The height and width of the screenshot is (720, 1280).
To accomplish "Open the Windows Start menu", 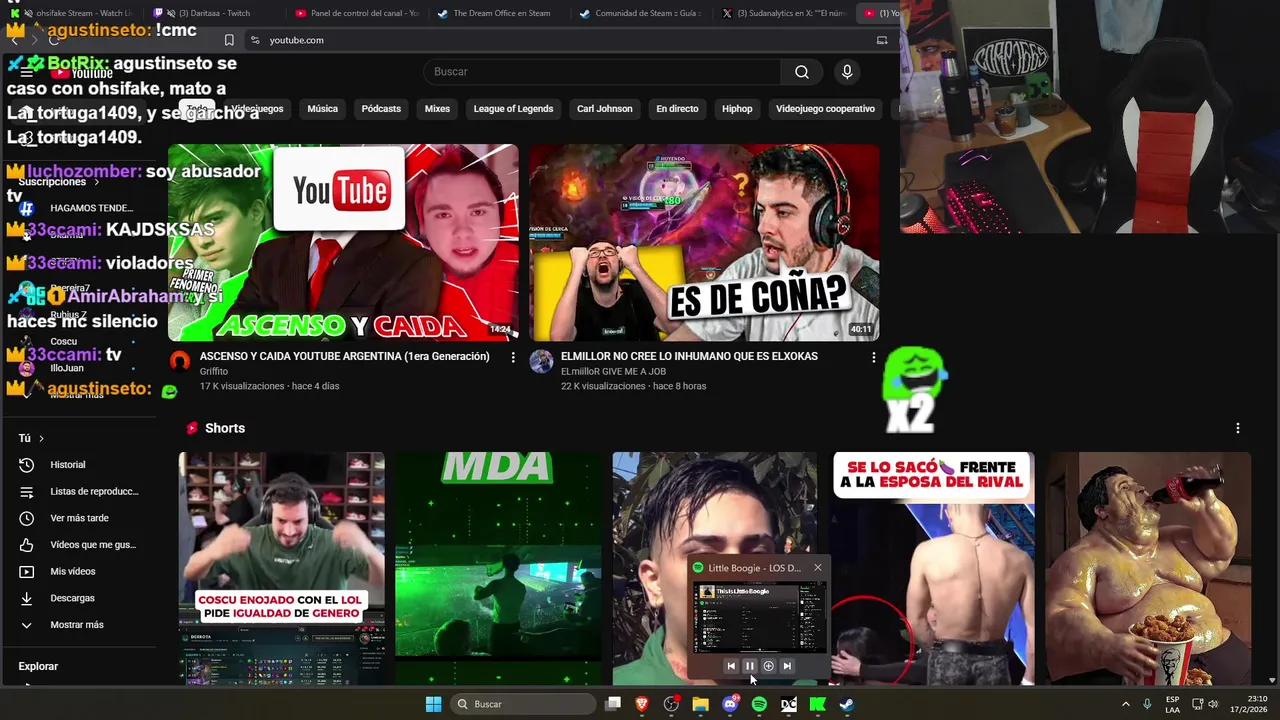I will [433, 704].
